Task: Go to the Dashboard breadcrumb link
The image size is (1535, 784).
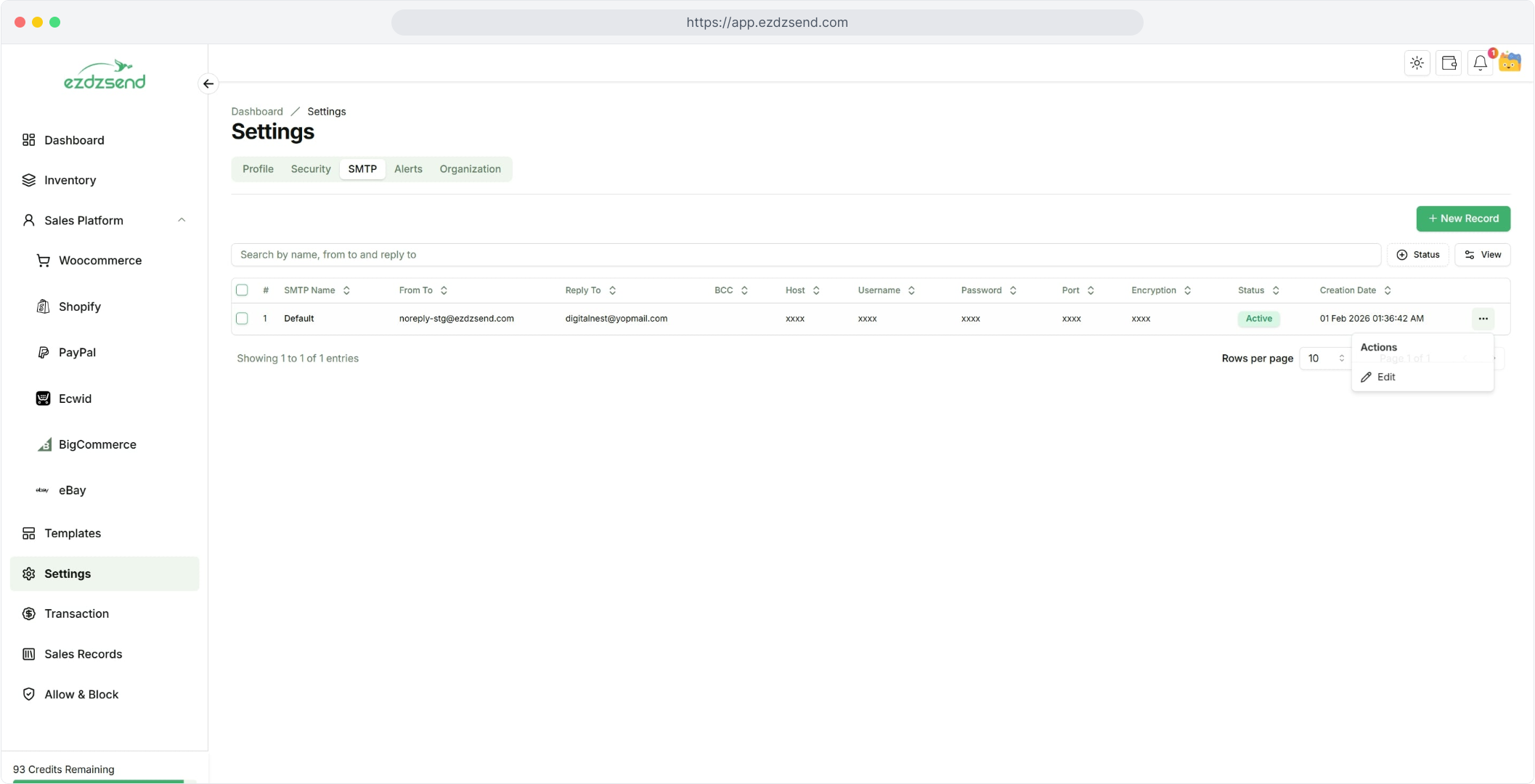Action: (257, 111)
